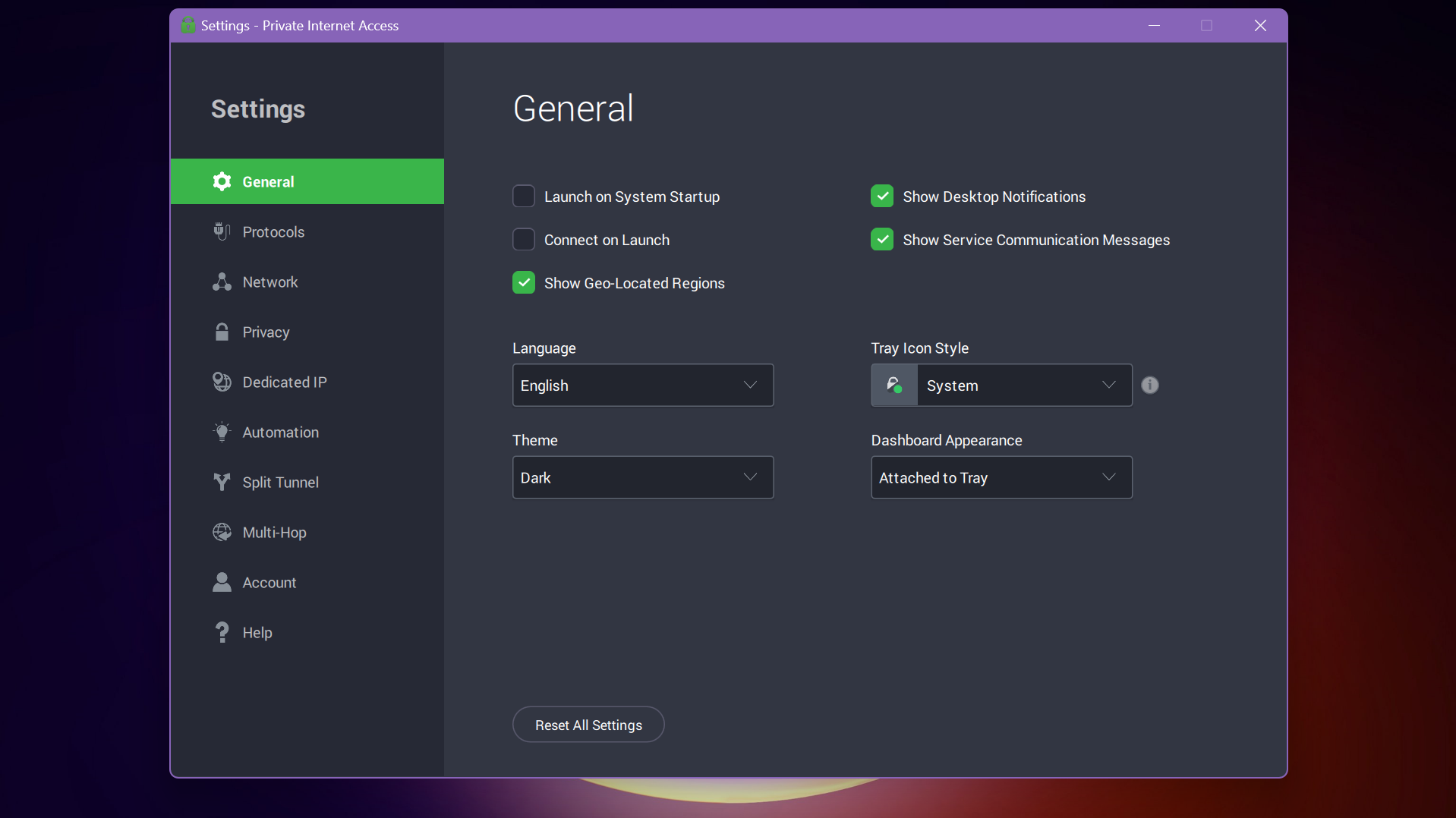Image resolution: width=1456 pixels, height=818 pixels.
Task: Open the Multi-Hop settings tab
Action: (x=307, y=532)
